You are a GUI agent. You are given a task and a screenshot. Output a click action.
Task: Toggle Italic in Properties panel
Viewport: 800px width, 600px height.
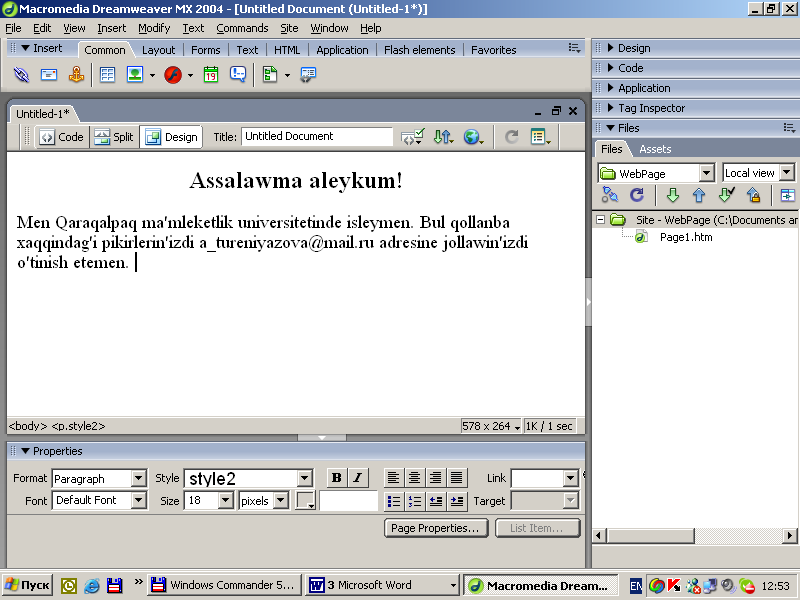point(358,478)
